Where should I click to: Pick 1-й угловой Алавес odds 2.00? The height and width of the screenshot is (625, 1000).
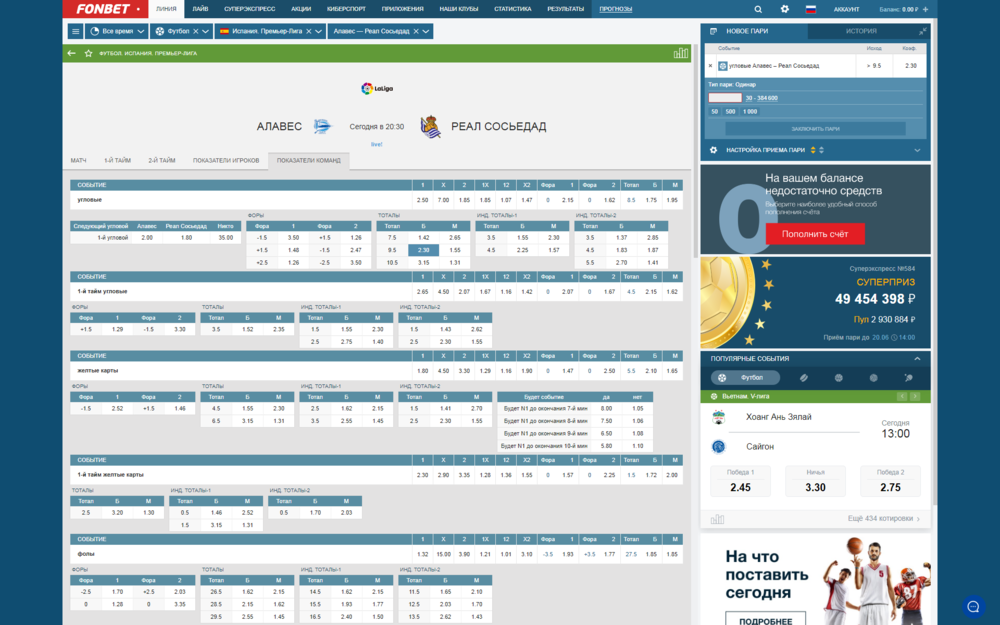tap(147, 238)
